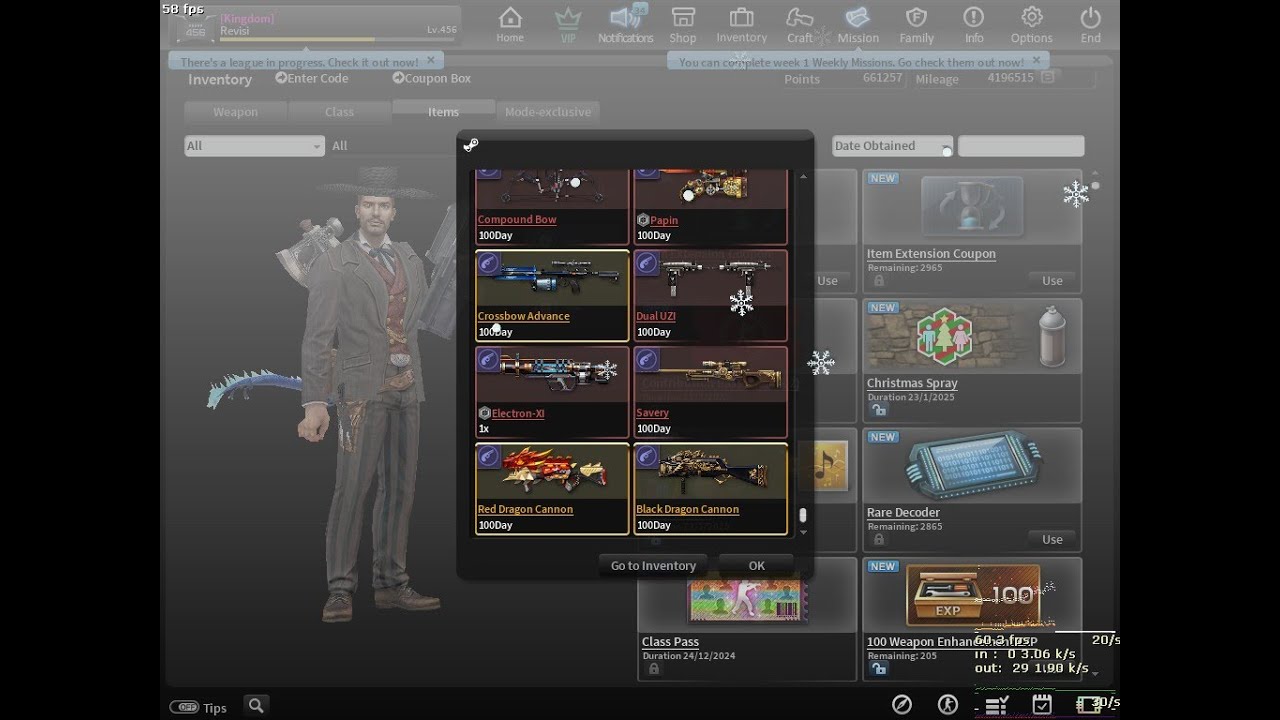Click the Go to Inventory button
1280x720 pixels.
653,565
